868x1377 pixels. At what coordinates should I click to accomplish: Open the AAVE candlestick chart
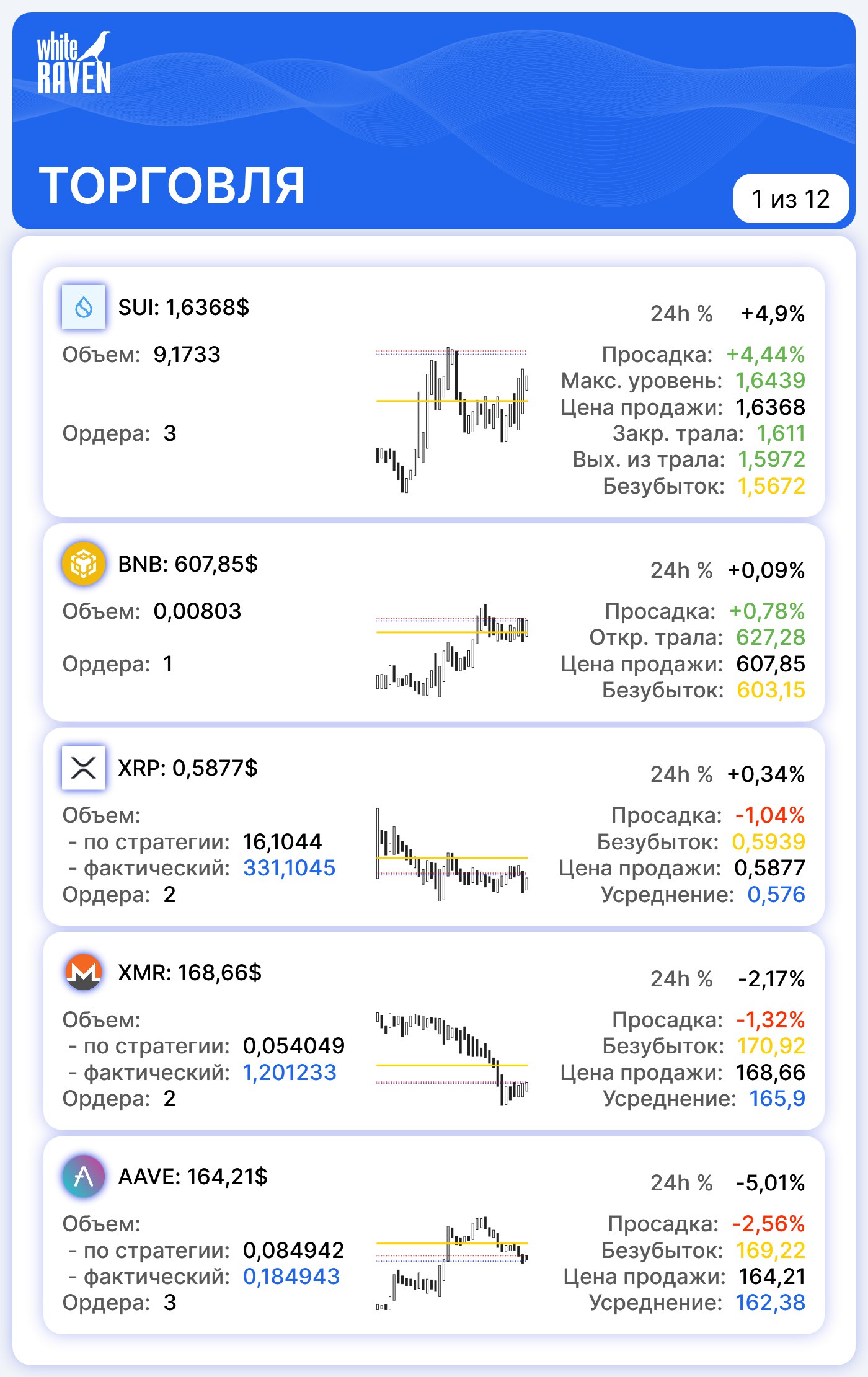click(x=452, y=1263)
